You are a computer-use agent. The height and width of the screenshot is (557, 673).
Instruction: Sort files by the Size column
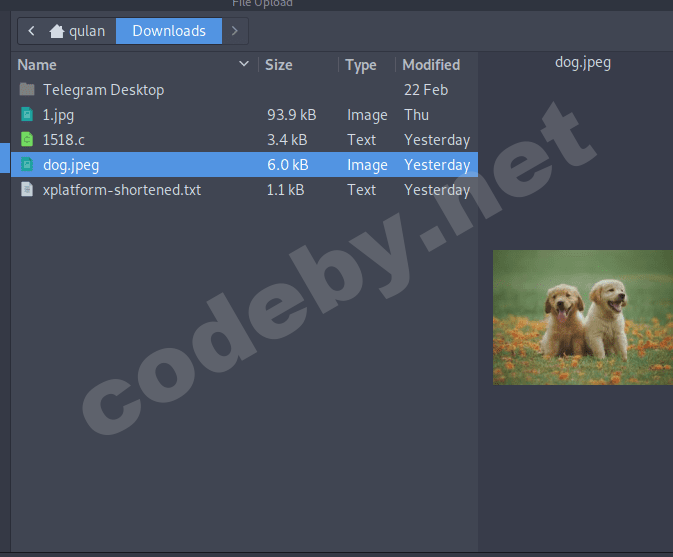pos(279,65)
